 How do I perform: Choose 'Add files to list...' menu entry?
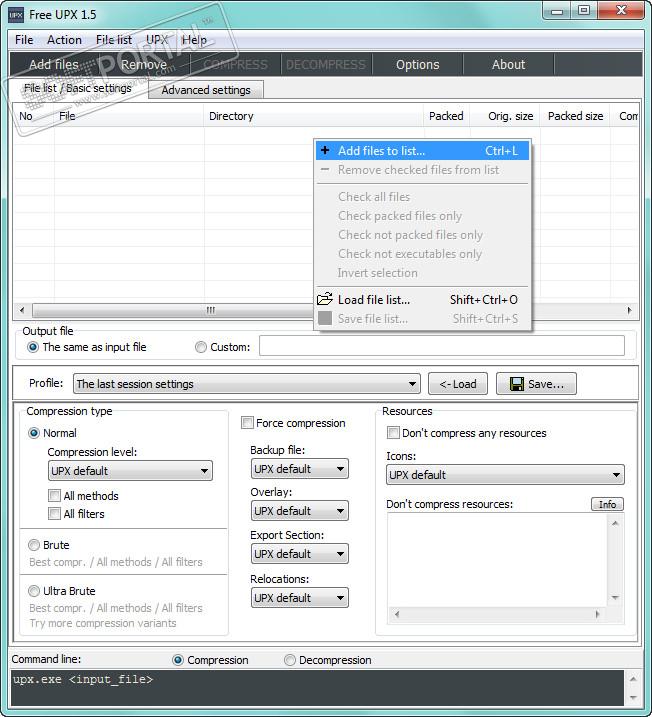[x=422, y=150]
